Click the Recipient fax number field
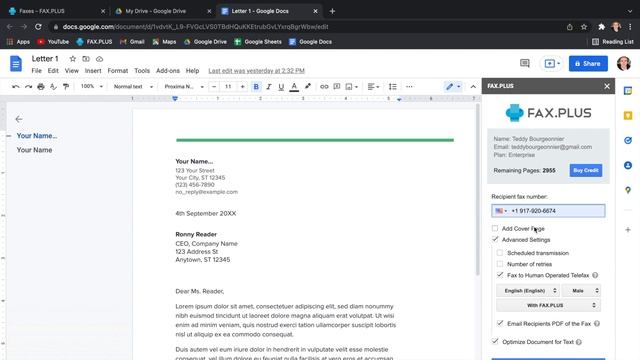The width and height of the screenshot is (640, 360). point(548,211)
